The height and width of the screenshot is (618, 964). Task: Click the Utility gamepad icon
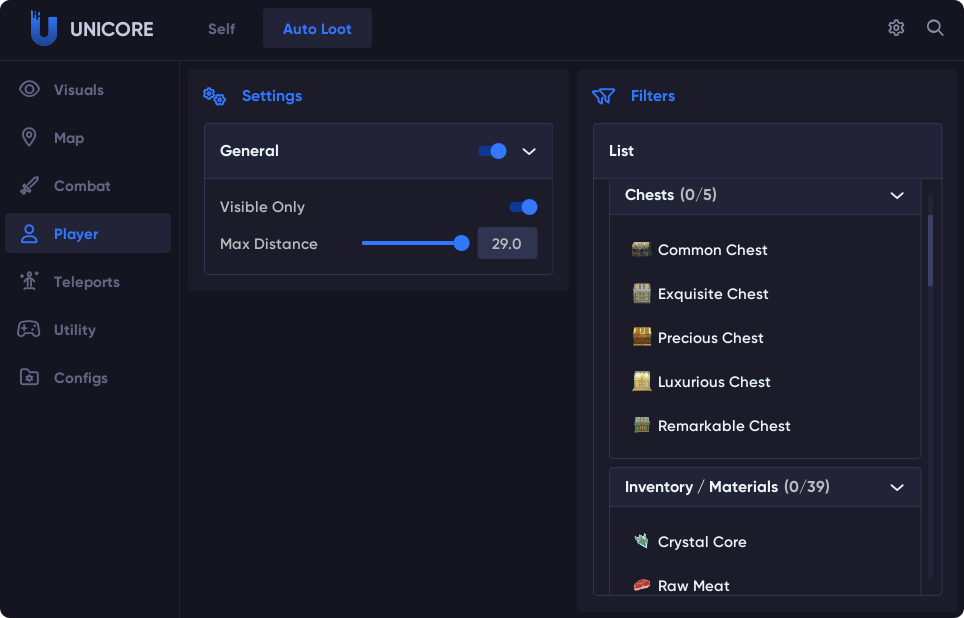(x=30, y=330)
